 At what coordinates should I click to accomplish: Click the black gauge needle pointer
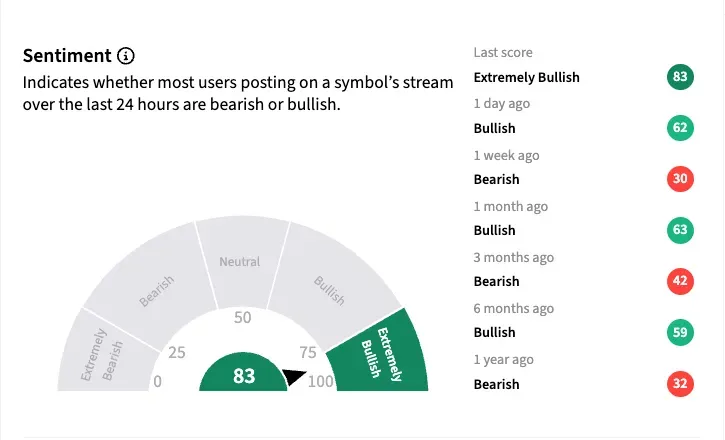click(x=293, y=377)
